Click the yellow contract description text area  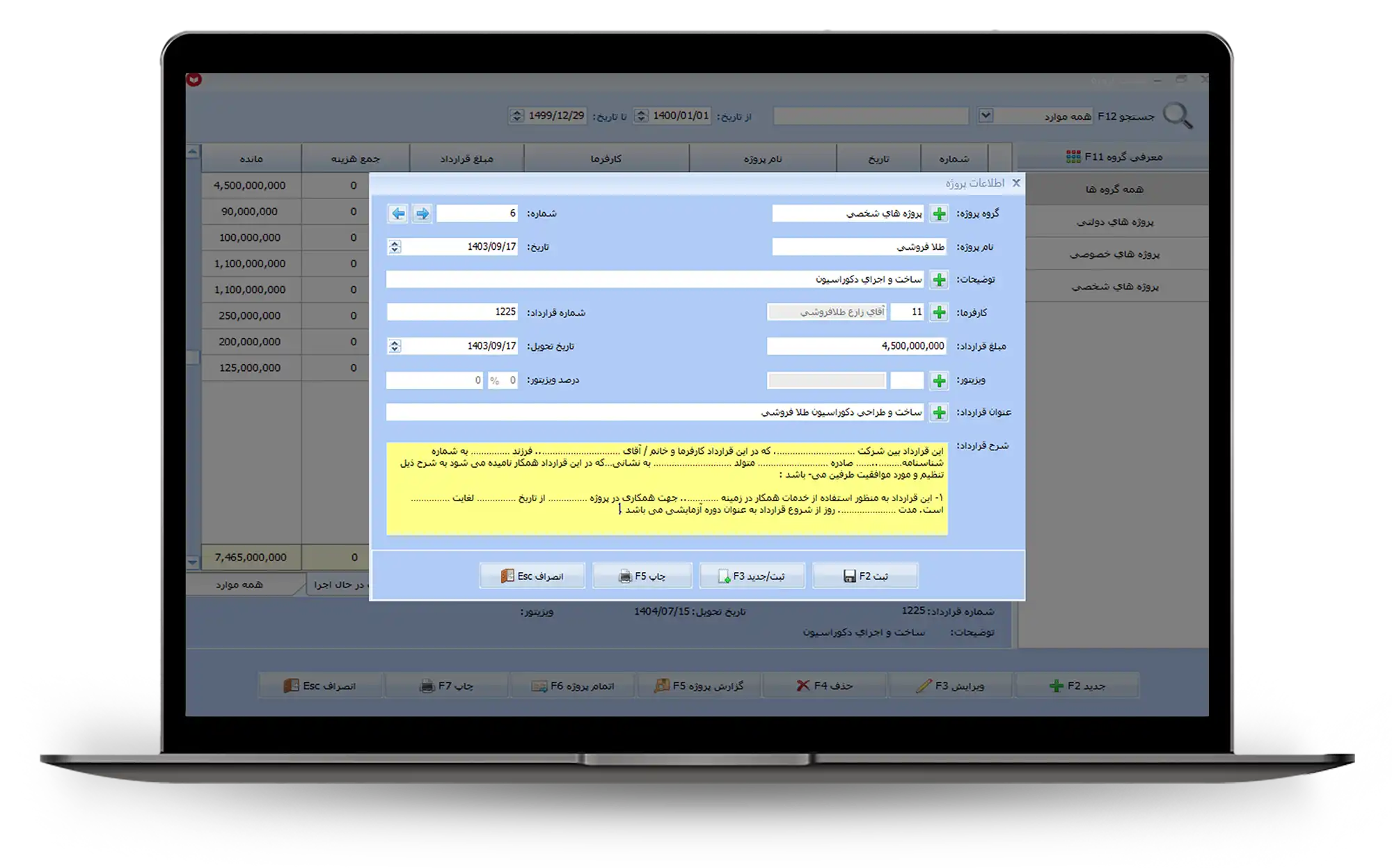pyautogui.click(x=666, y=487)
